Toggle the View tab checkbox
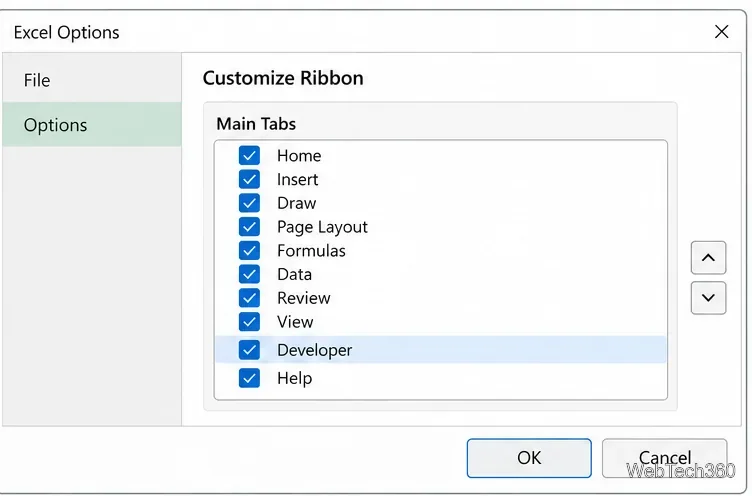This screenshot has width=752, height=496. pyautogui.click(x=249, y=321)
